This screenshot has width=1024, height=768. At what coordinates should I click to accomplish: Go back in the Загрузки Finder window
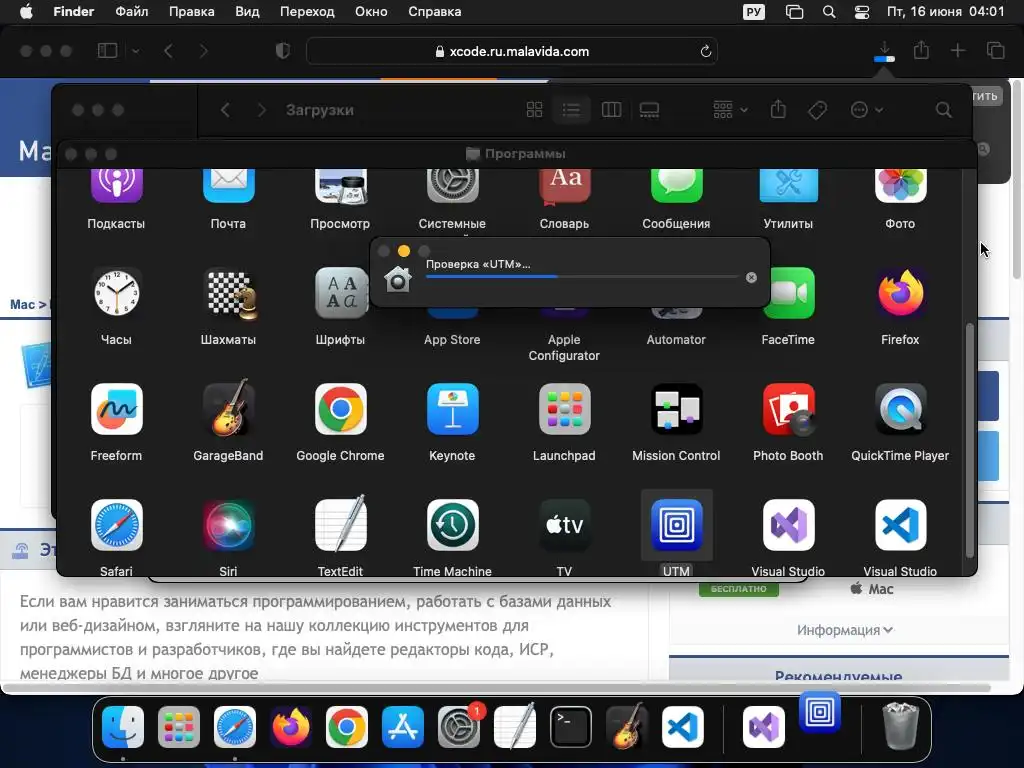tap(225, 110)
